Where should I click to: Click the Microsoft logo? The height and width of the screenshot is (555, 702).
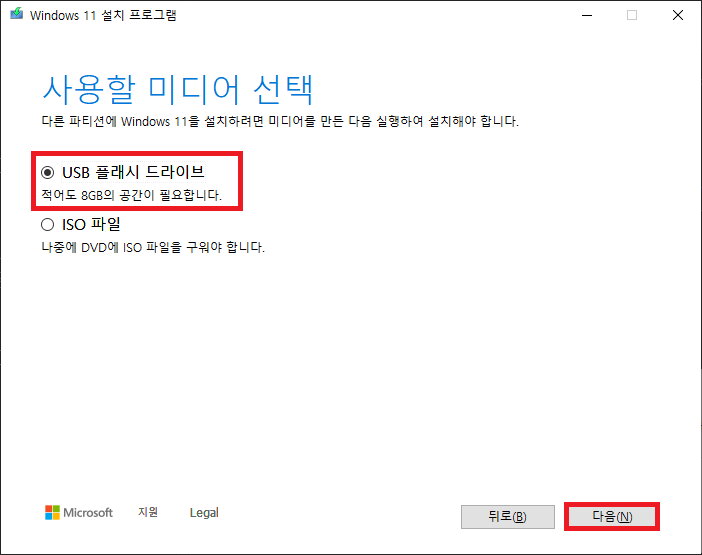(79, 512)
